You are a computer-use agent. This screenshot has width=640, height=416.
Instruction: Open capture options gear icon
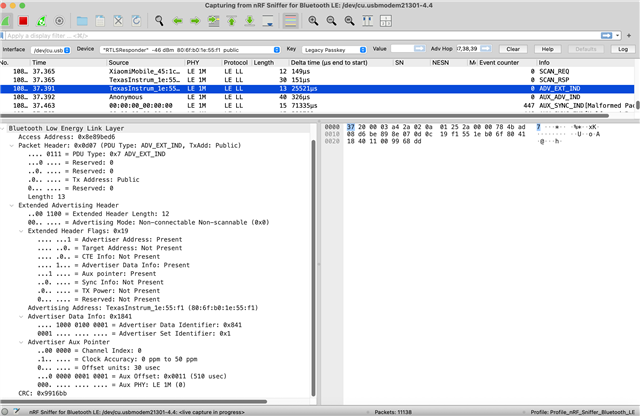(59, 20)
